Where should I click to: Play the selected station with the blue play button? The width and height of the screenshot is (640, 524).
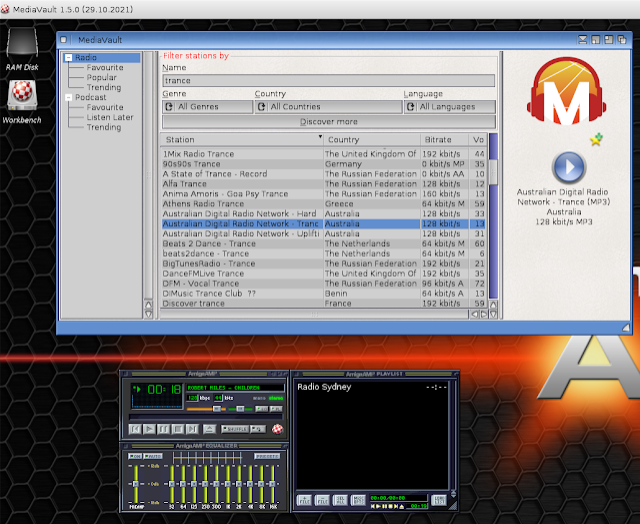point(569,167)
